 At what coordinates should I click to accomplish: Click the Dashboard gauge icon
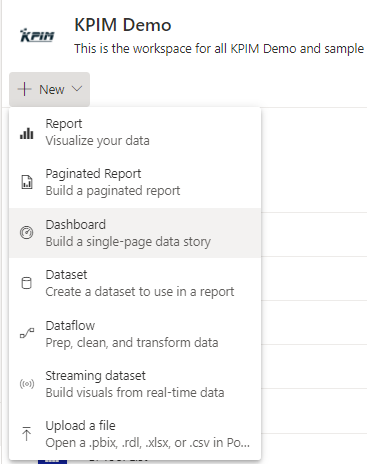(x=27, y=232)
